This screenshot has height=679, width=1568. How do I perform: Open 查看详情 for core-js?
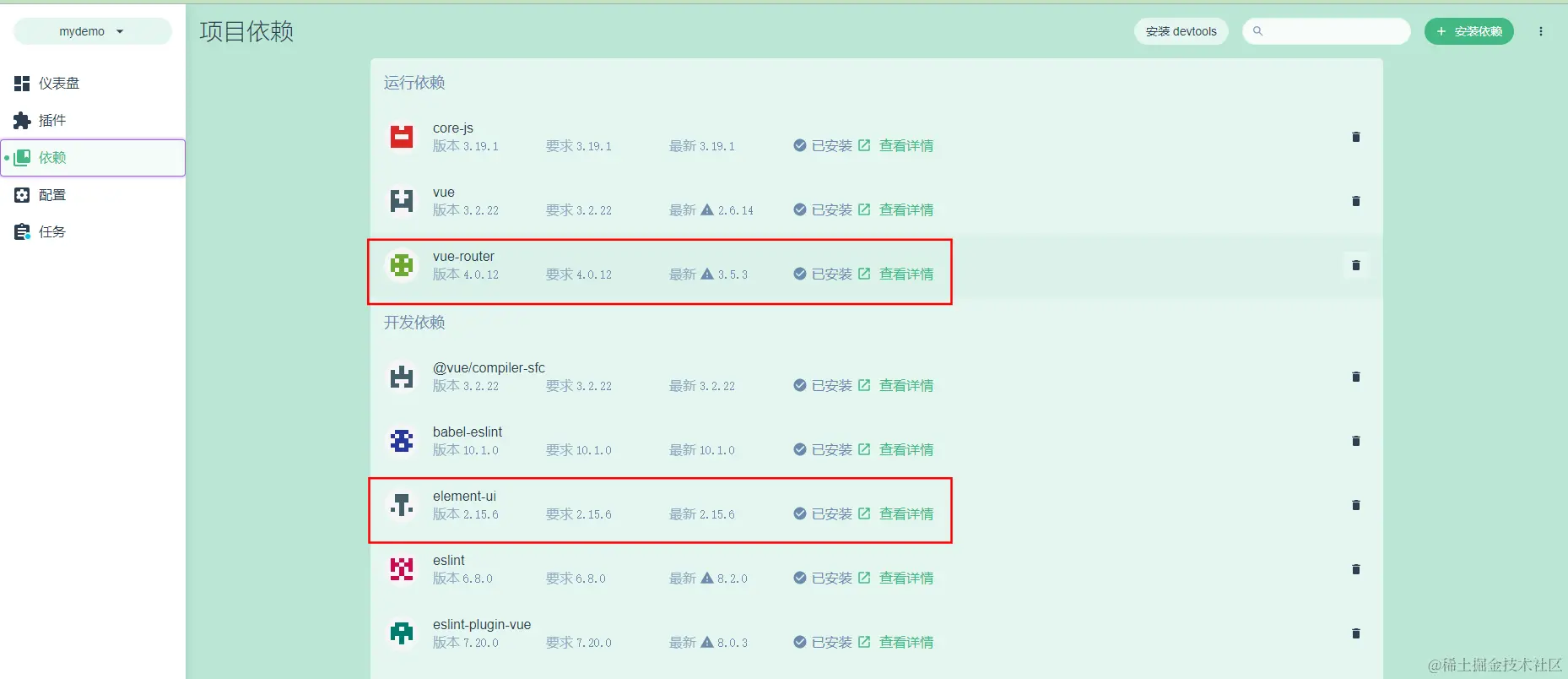(895, 146)
